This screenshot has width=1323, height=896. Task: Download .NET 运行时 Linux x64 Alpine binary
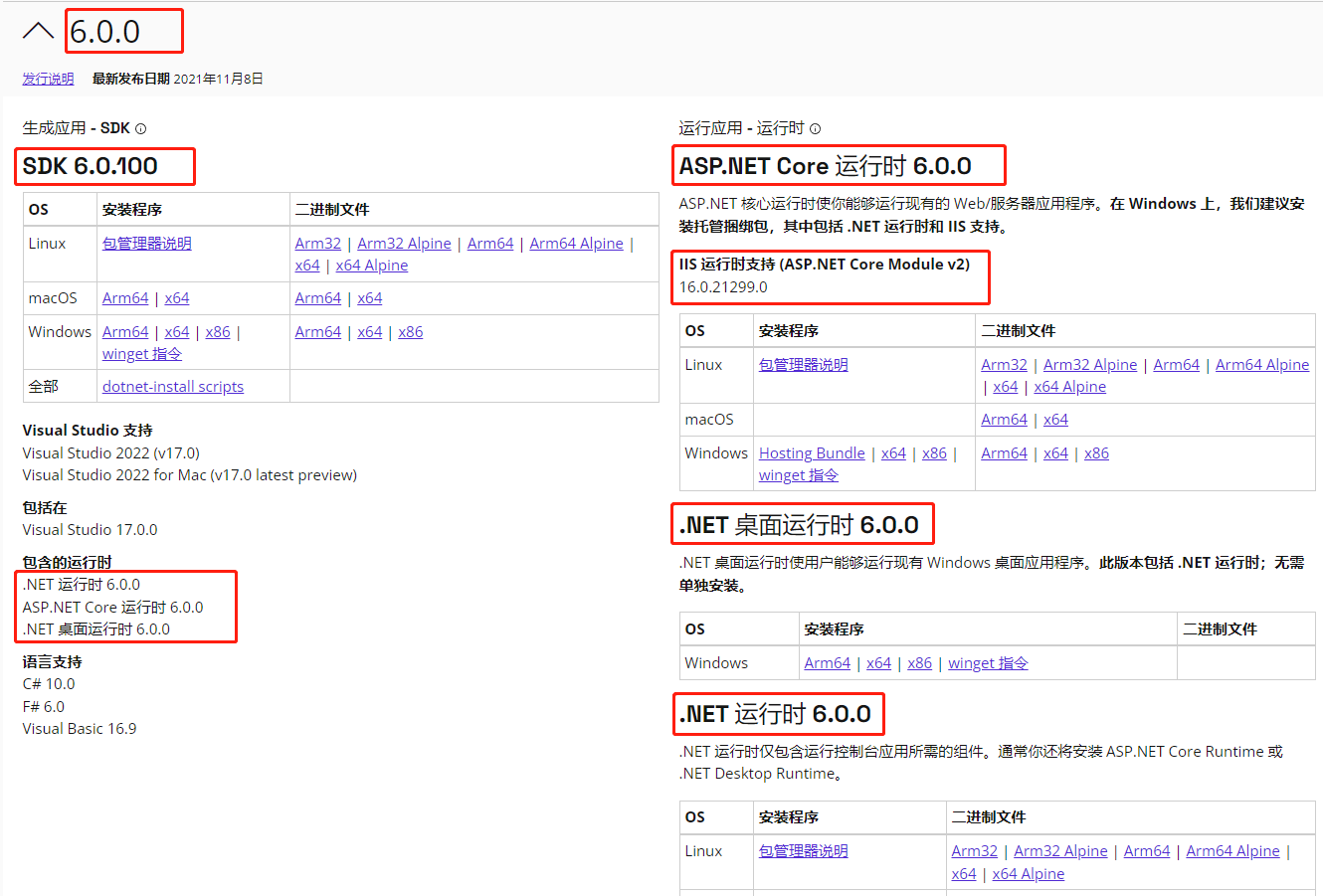tap(1029, 874)
